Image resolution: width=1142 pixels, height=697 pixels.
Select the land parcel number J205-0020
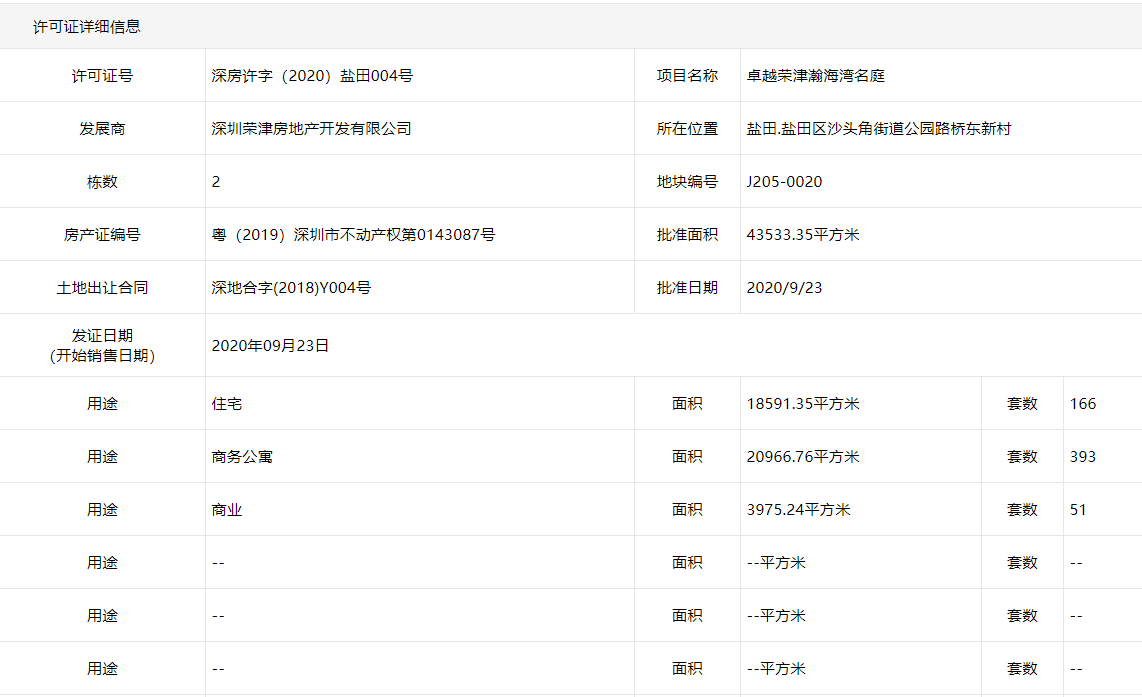point(784,182)
